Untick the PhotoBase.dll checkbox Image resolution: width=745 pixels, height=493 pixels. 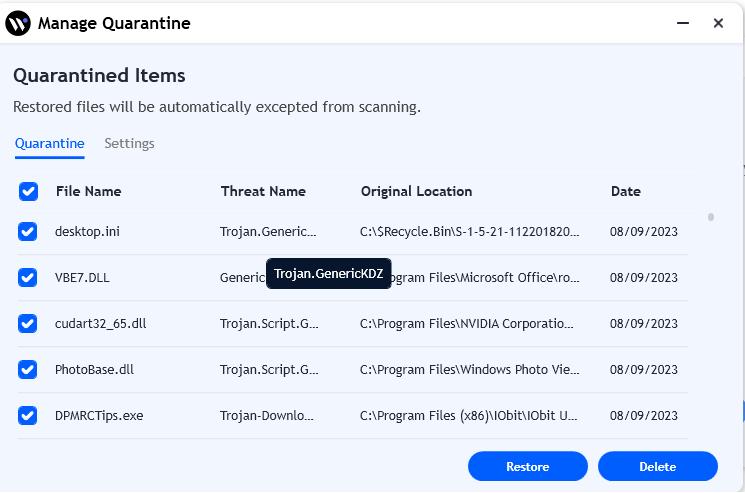pyautogui.click(x=28, y=369)
